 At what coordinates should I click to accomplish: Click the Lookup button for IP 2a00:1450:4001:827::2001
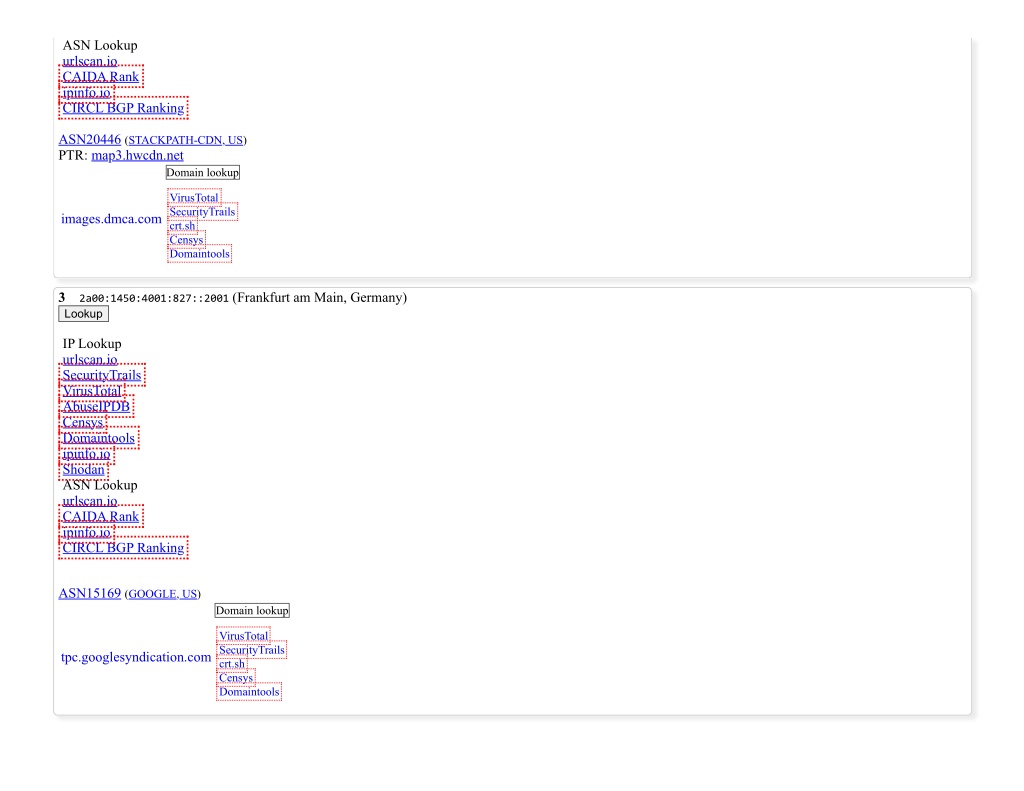[83, 314]
